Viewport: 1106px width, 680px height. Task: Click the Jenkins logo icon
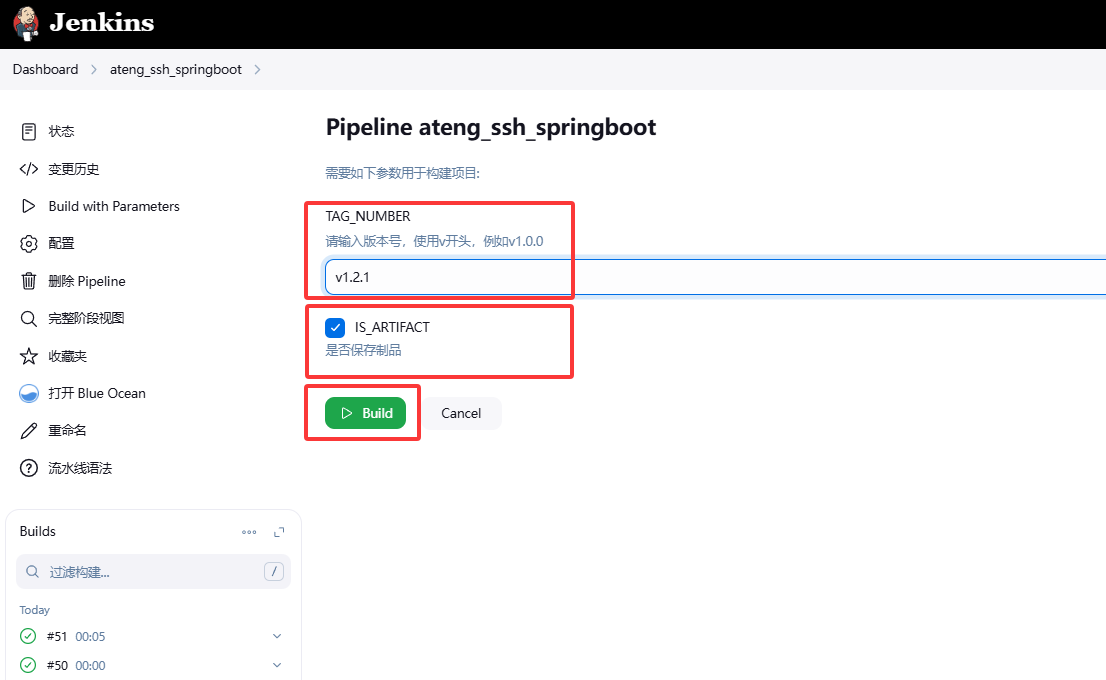pos(25,22)
